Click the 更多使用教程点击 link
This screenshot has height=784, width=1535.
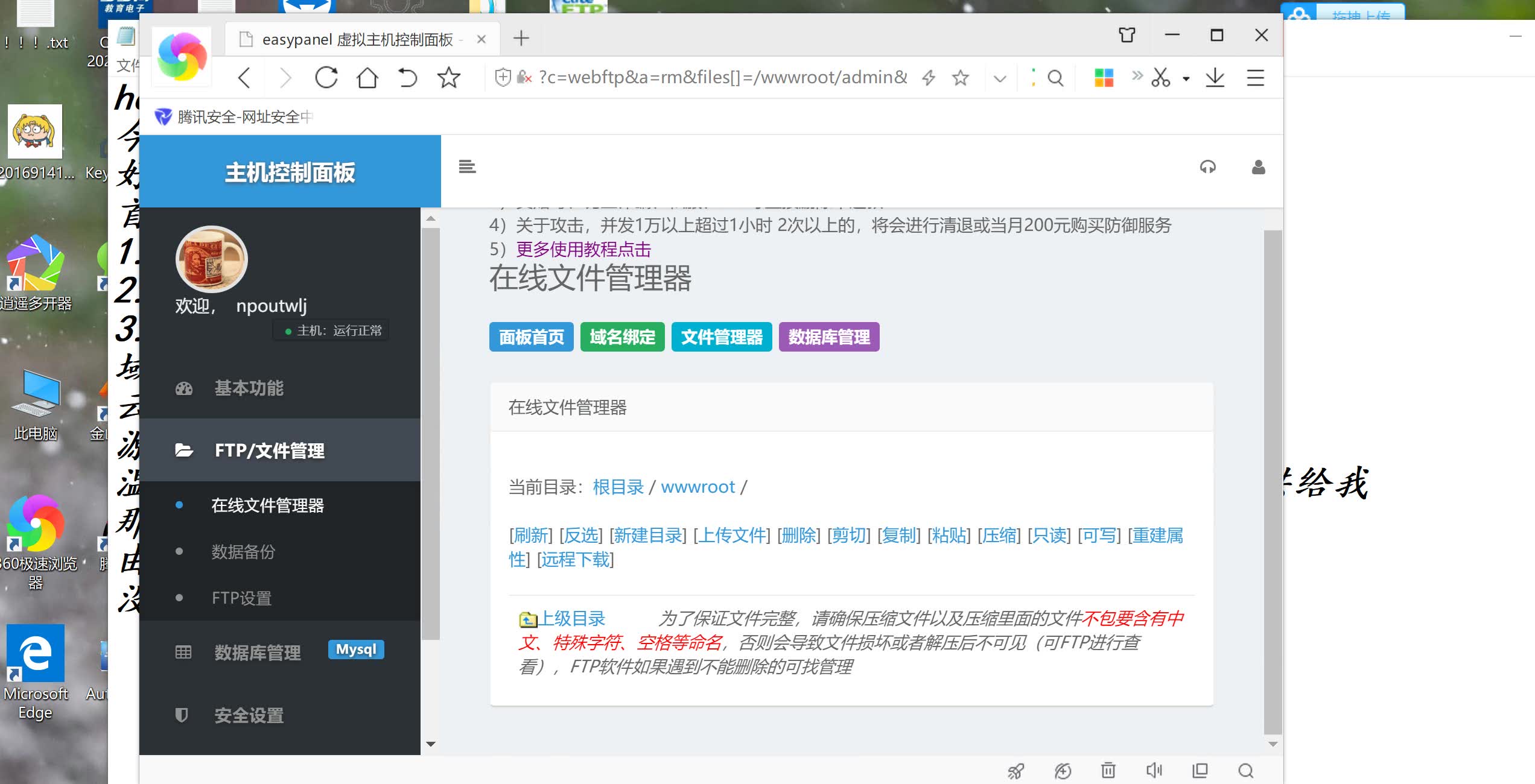[583, 249]
